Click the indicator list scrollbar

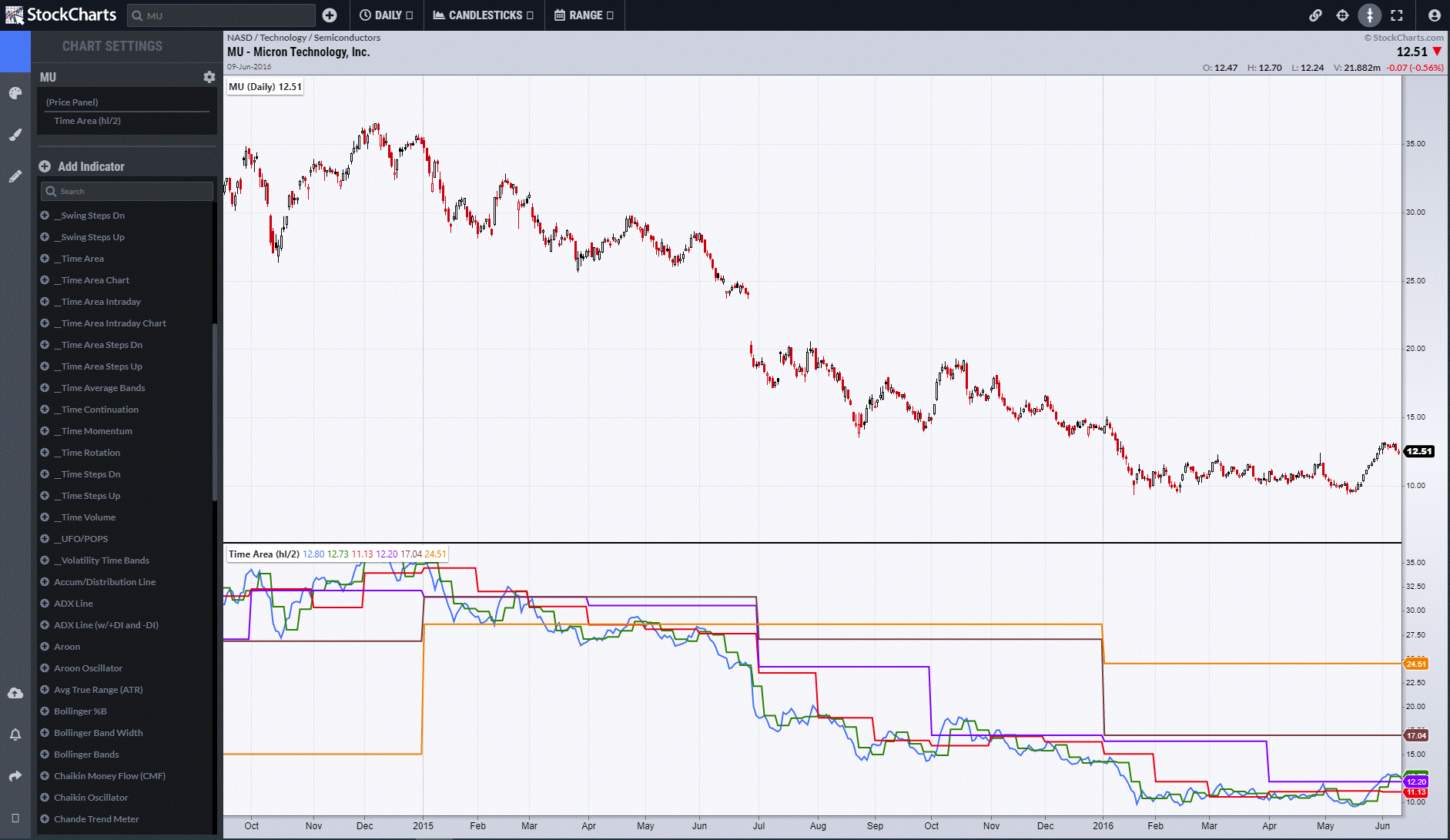coord(215,412)
